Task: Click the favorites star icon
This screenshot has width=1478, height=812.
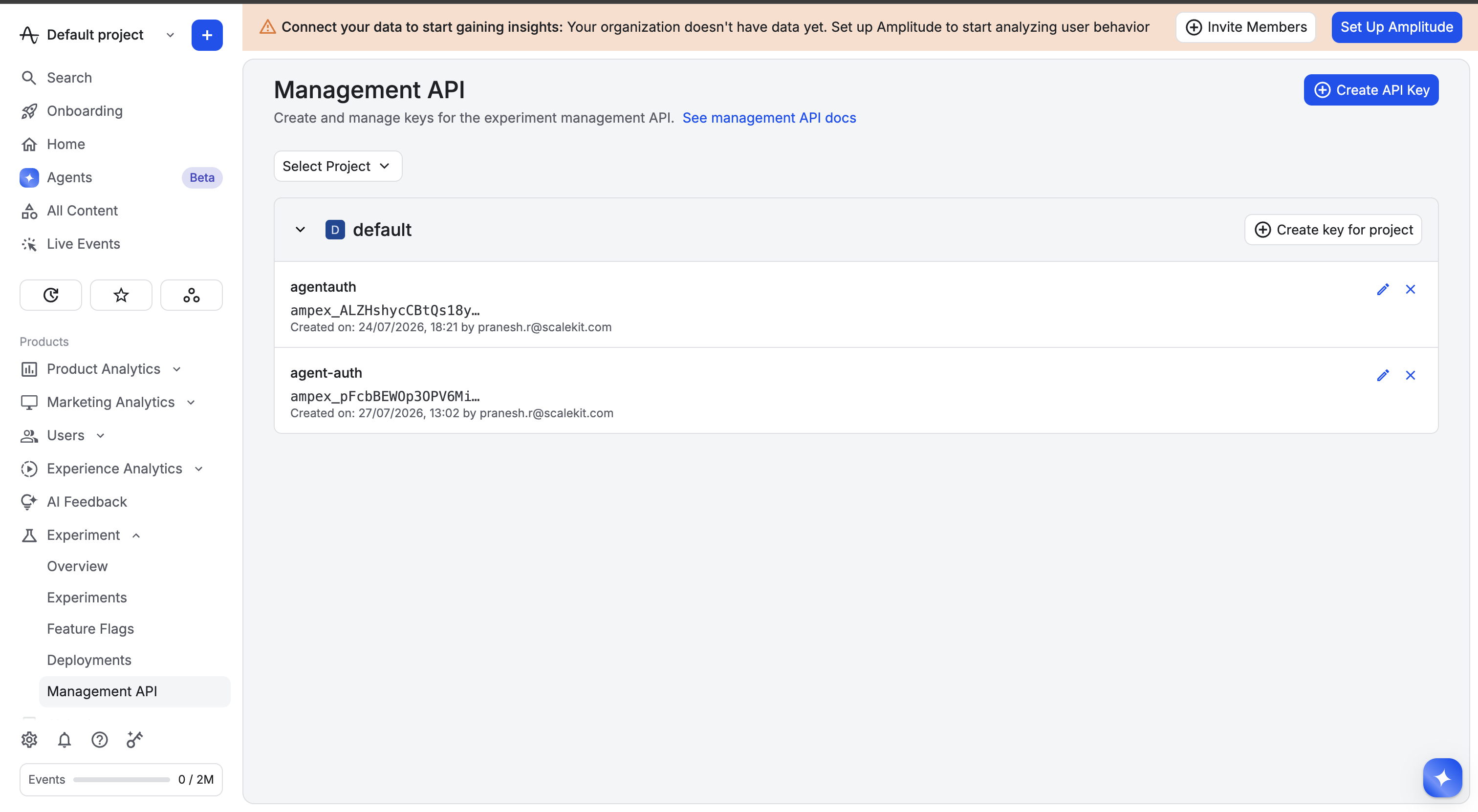Action: 121,295
